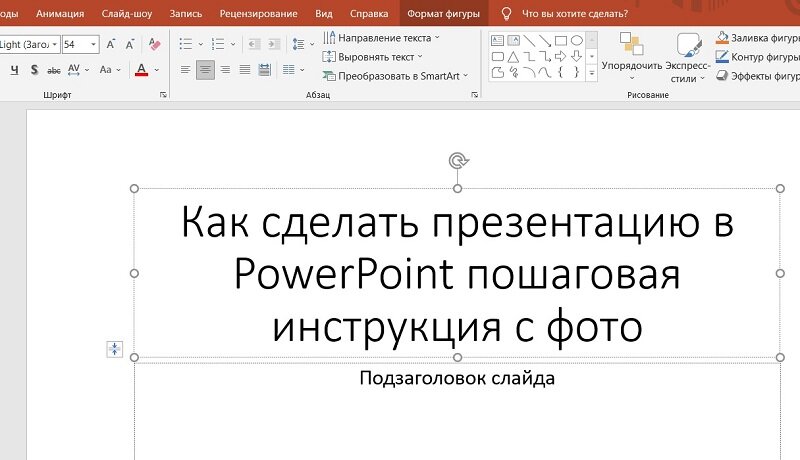Open the Абзац dialog launcher
Viewport: 800px width, 460px height.
[474, 94]
